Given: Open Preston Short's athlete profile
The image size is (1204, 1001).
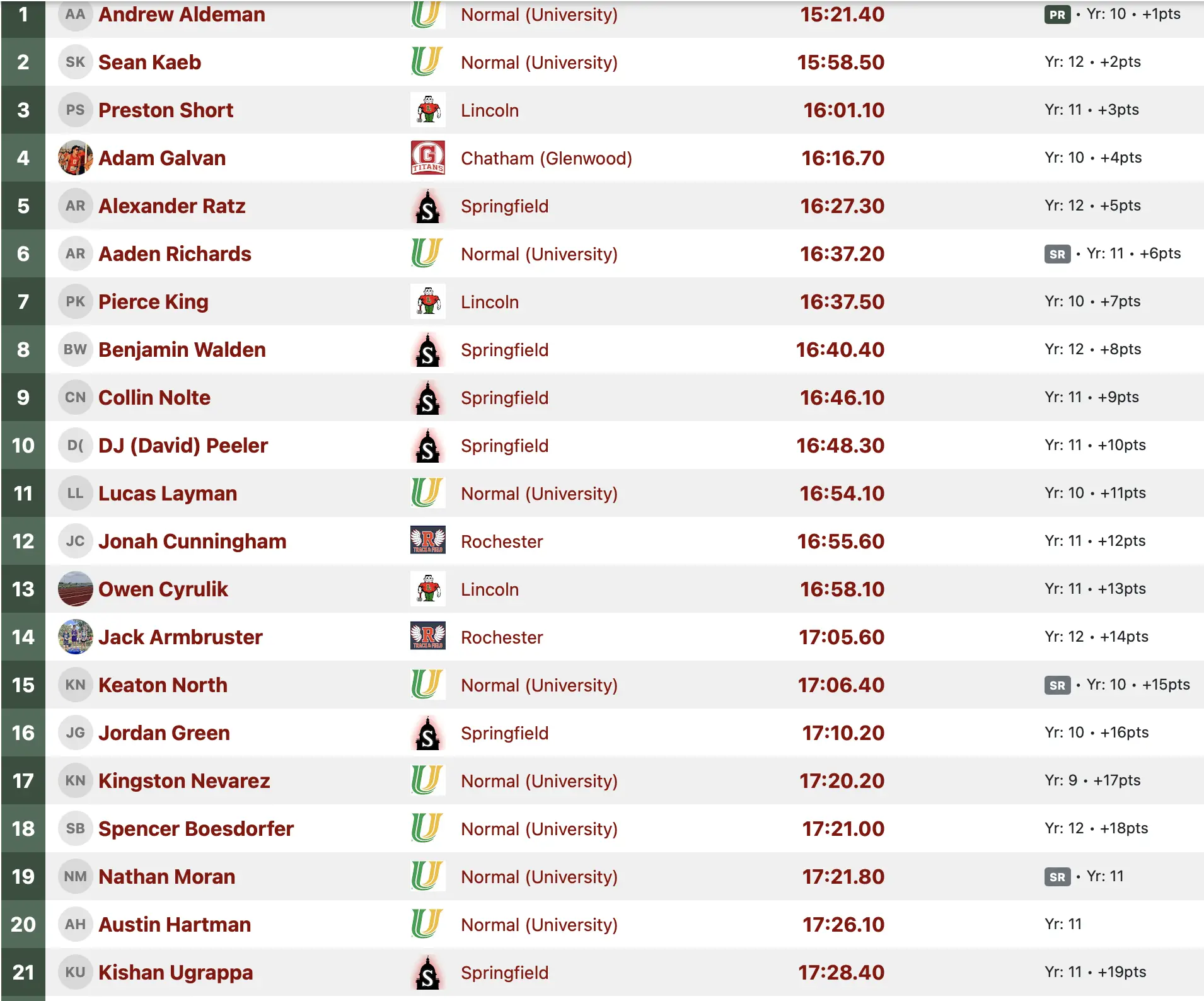Looking at the screenshot, I should [166, 110].
